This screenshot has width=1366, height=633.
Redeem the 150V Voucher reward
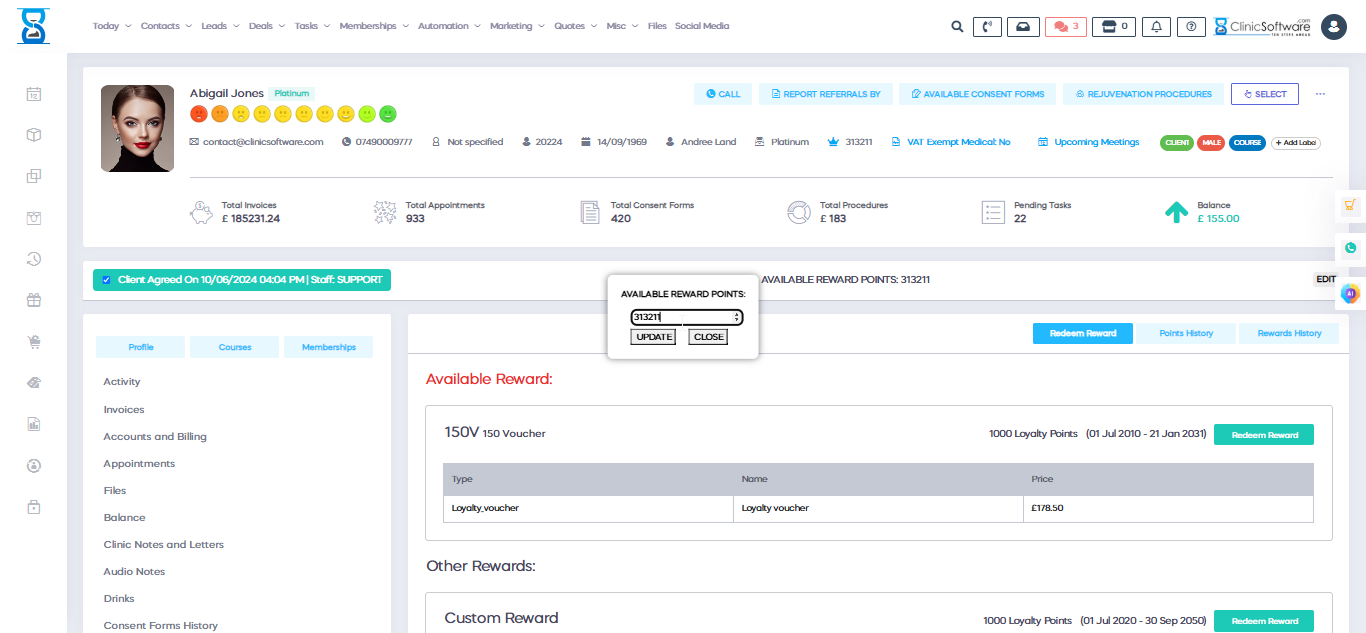coord(1264,435)
